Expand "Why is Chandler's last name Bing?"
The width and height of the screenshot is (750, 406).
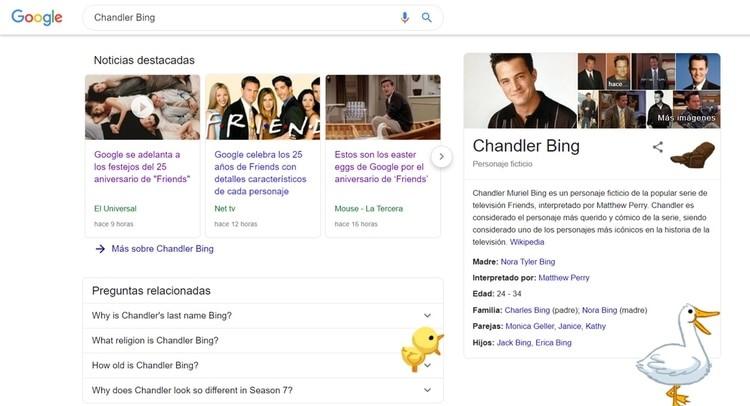point(263,316)
